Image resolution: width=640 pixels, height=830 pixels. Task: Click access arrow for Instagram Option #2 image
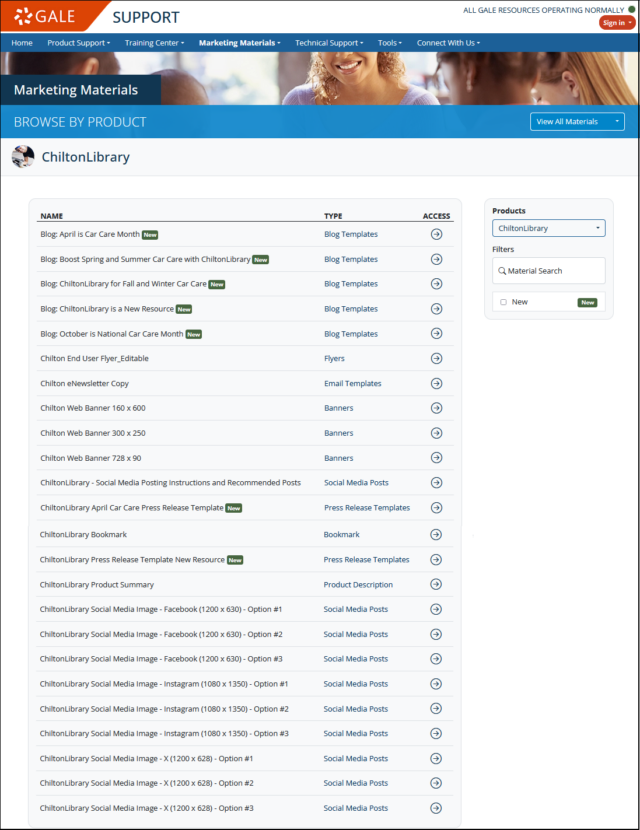(436, 709)
